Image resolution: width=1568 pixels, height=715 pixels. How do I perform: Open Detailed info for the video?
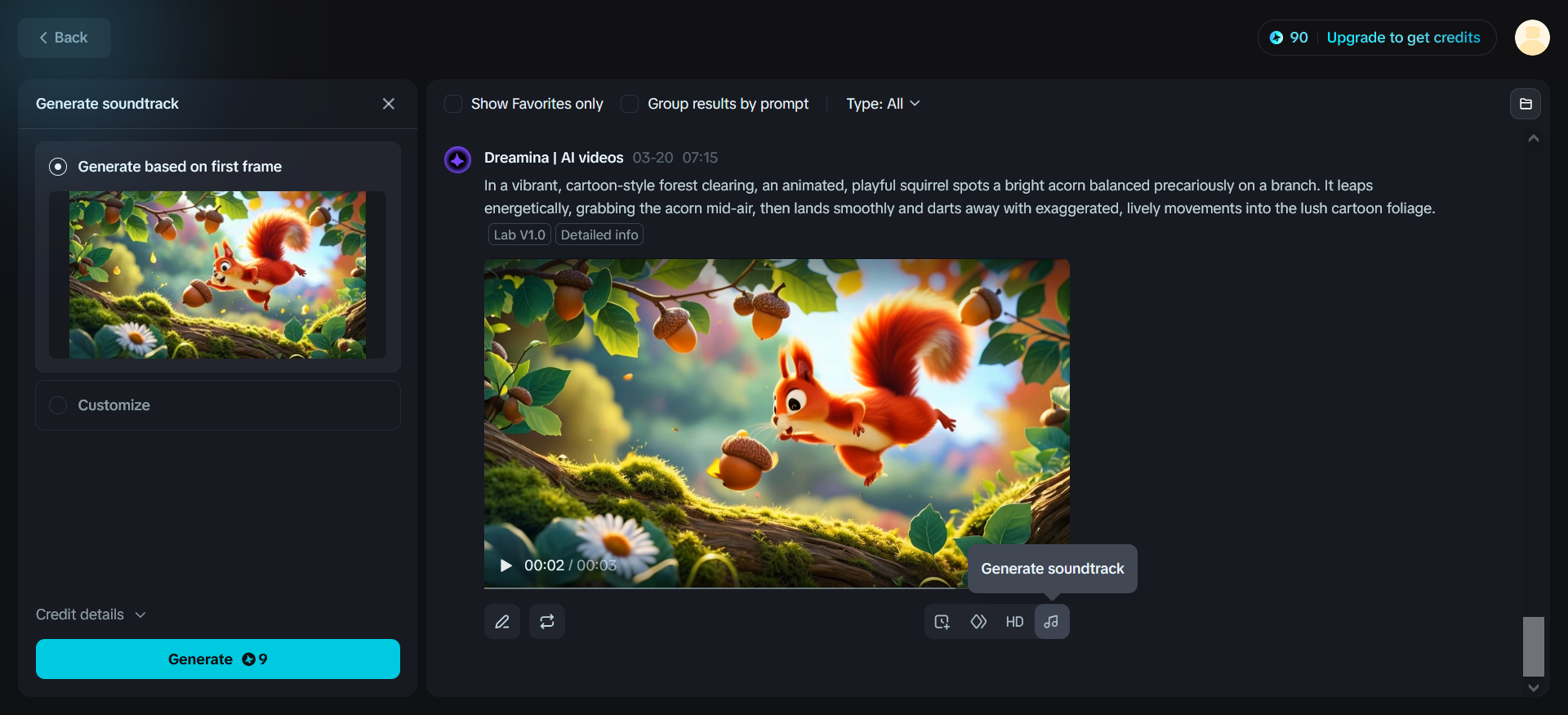coord(599,235)
